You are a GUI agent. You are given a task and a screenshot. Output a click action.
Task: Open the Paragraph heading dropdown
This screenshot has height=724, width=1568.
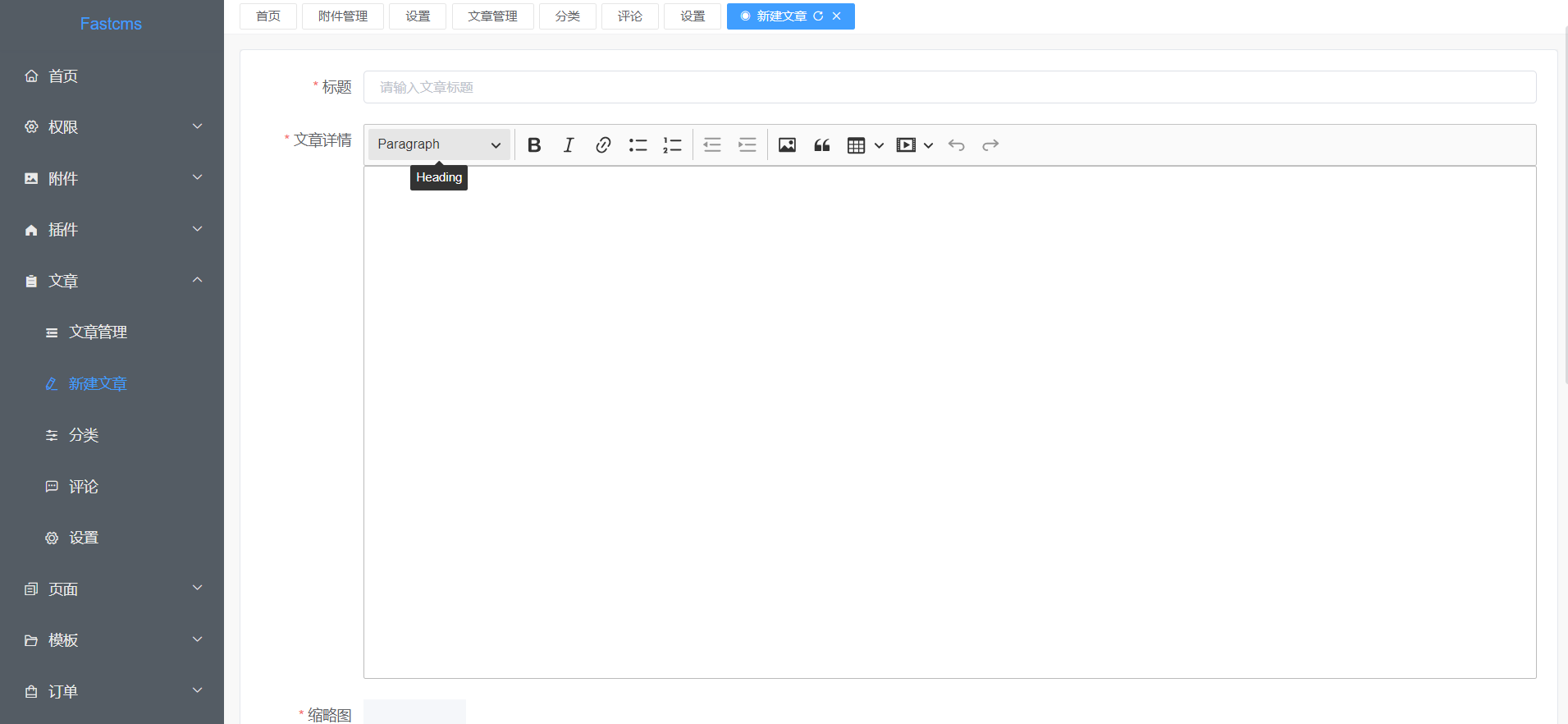439,144
